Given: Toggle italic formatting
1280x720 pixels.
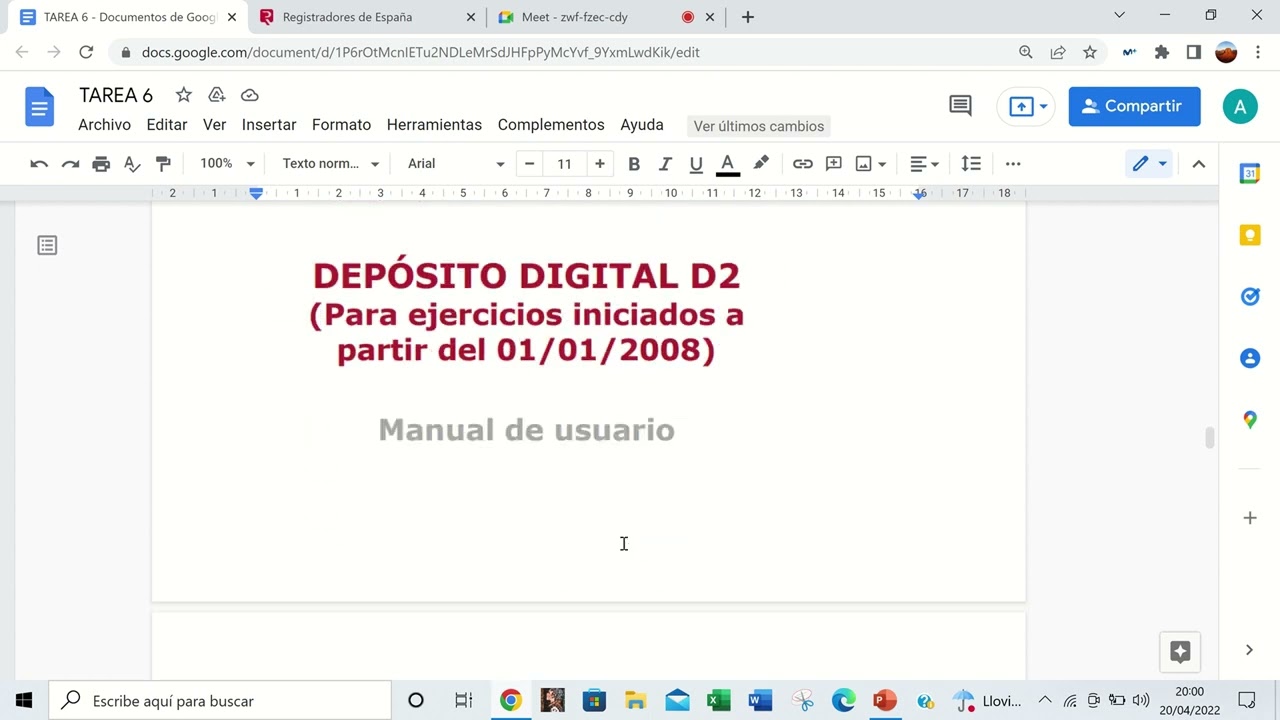Looking at the screenshot, I should (x=665, y=164).
